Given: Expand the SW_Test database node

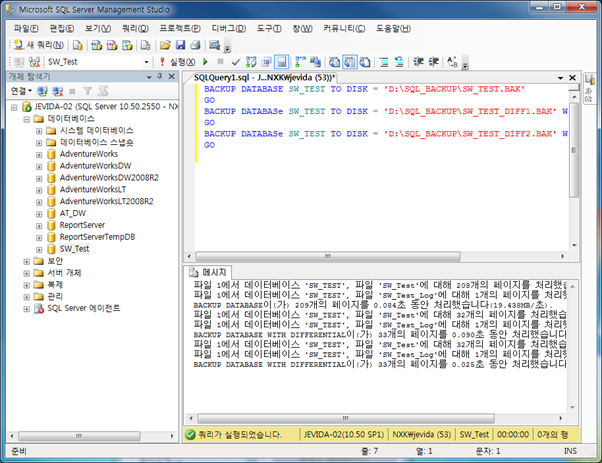Looking at the screenshot, I should point(39,250).
